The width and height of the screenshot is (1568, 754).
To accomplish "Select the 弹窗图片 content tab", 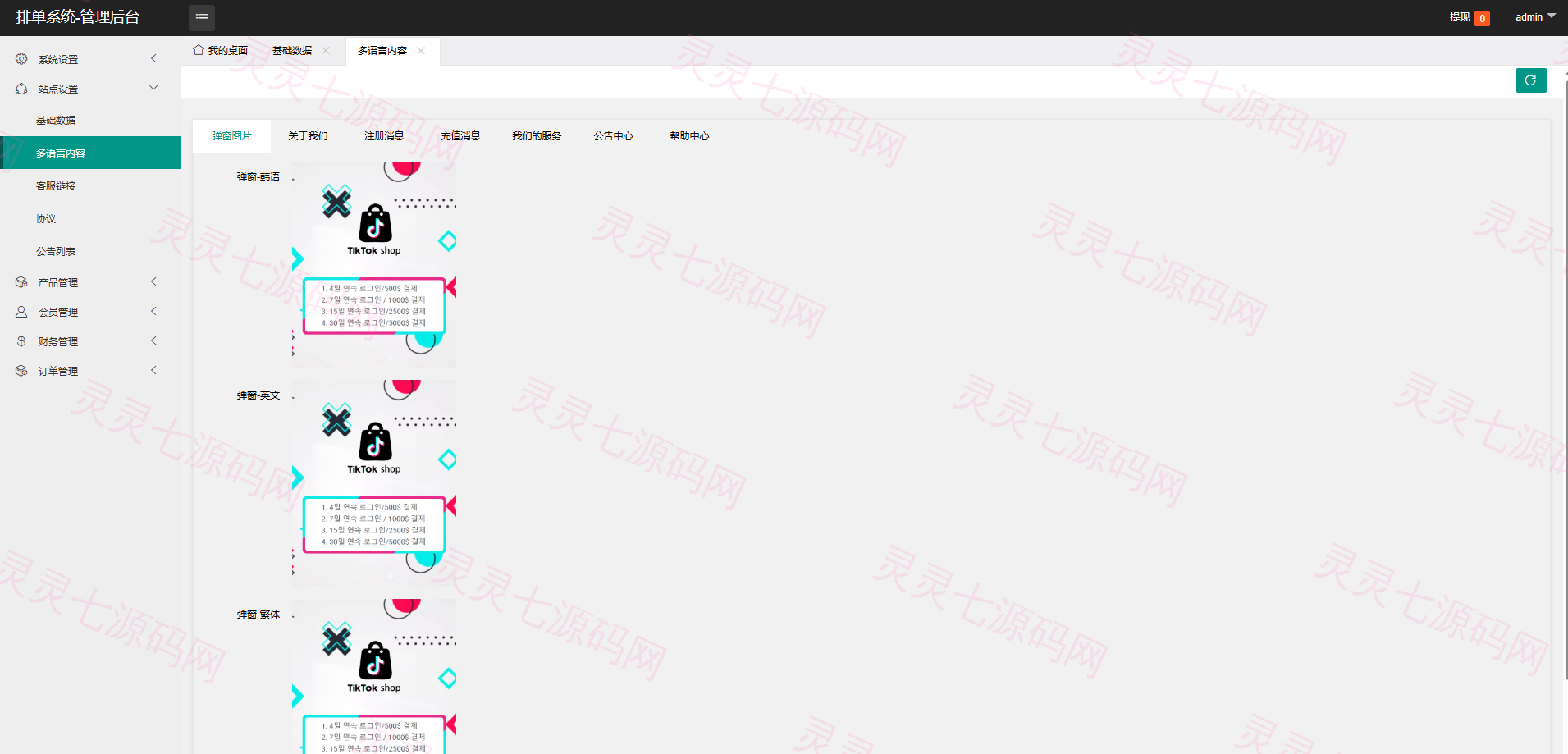I will coord(231,136).
